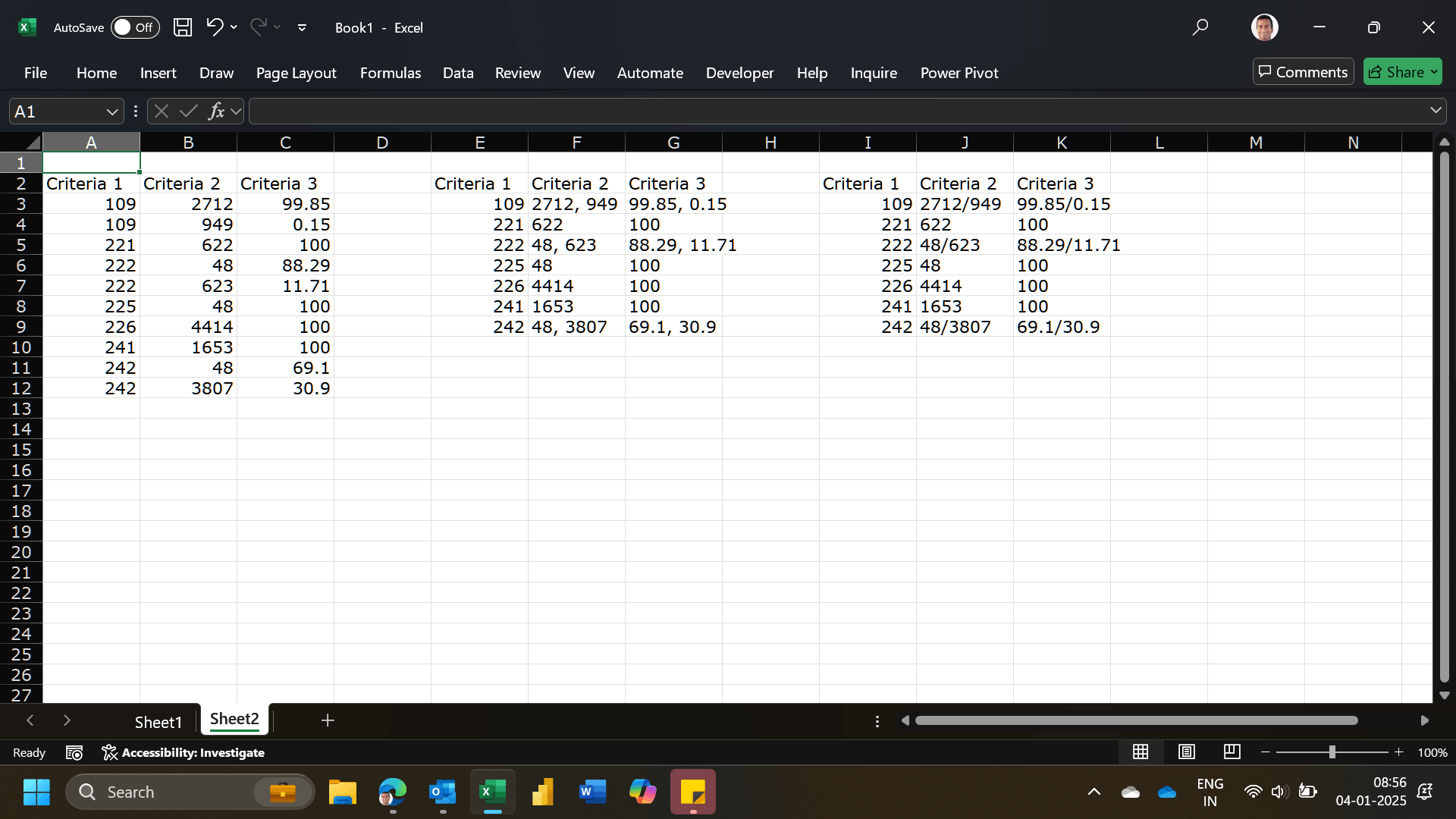Viewport: 1456px width, 819px height.
Task: Click the Enter checkmark in formula bar
Action: [x=189, y=111]
